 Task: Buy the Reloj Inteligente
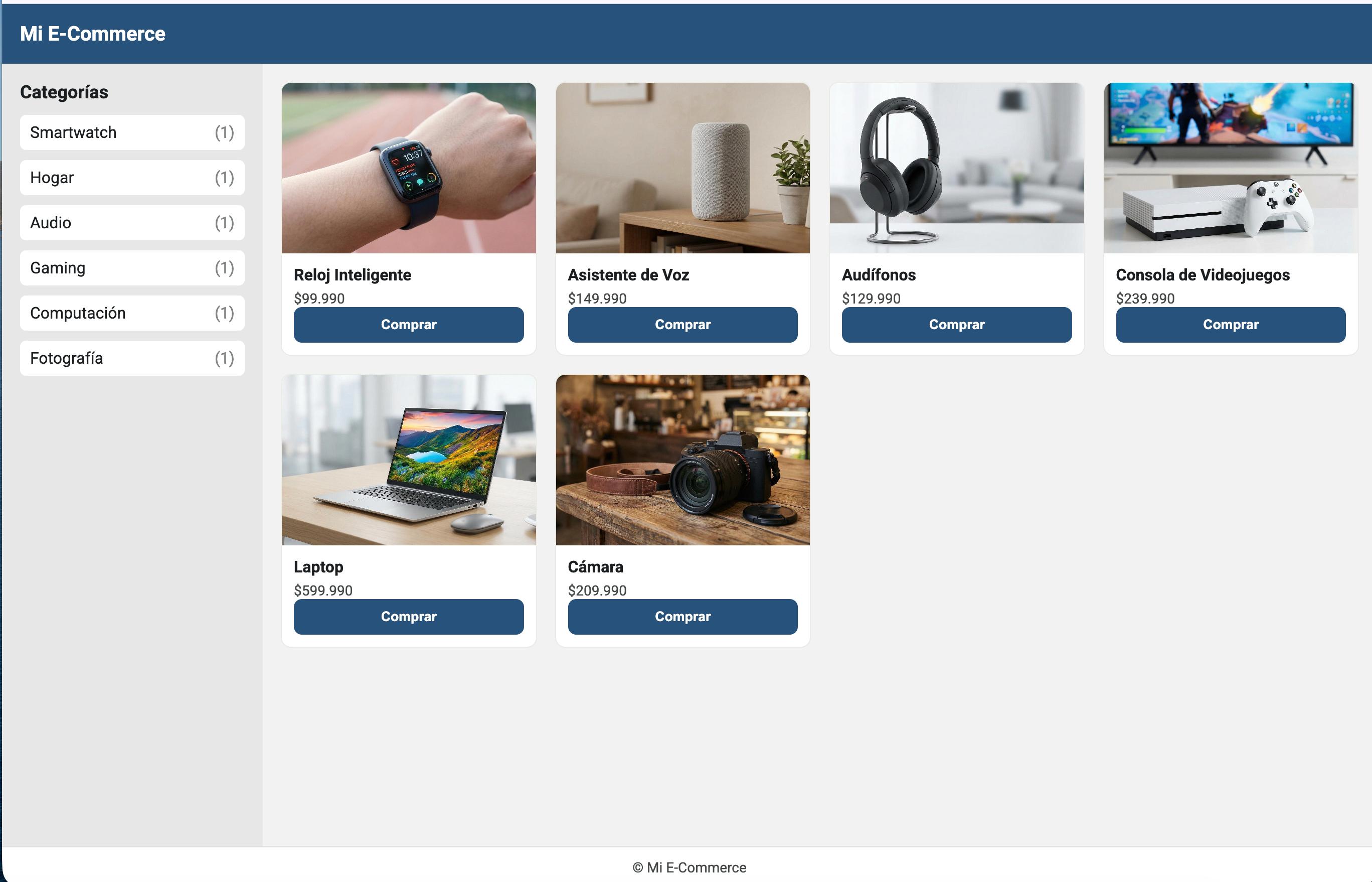pyautogui.click(x=409, y=325)
